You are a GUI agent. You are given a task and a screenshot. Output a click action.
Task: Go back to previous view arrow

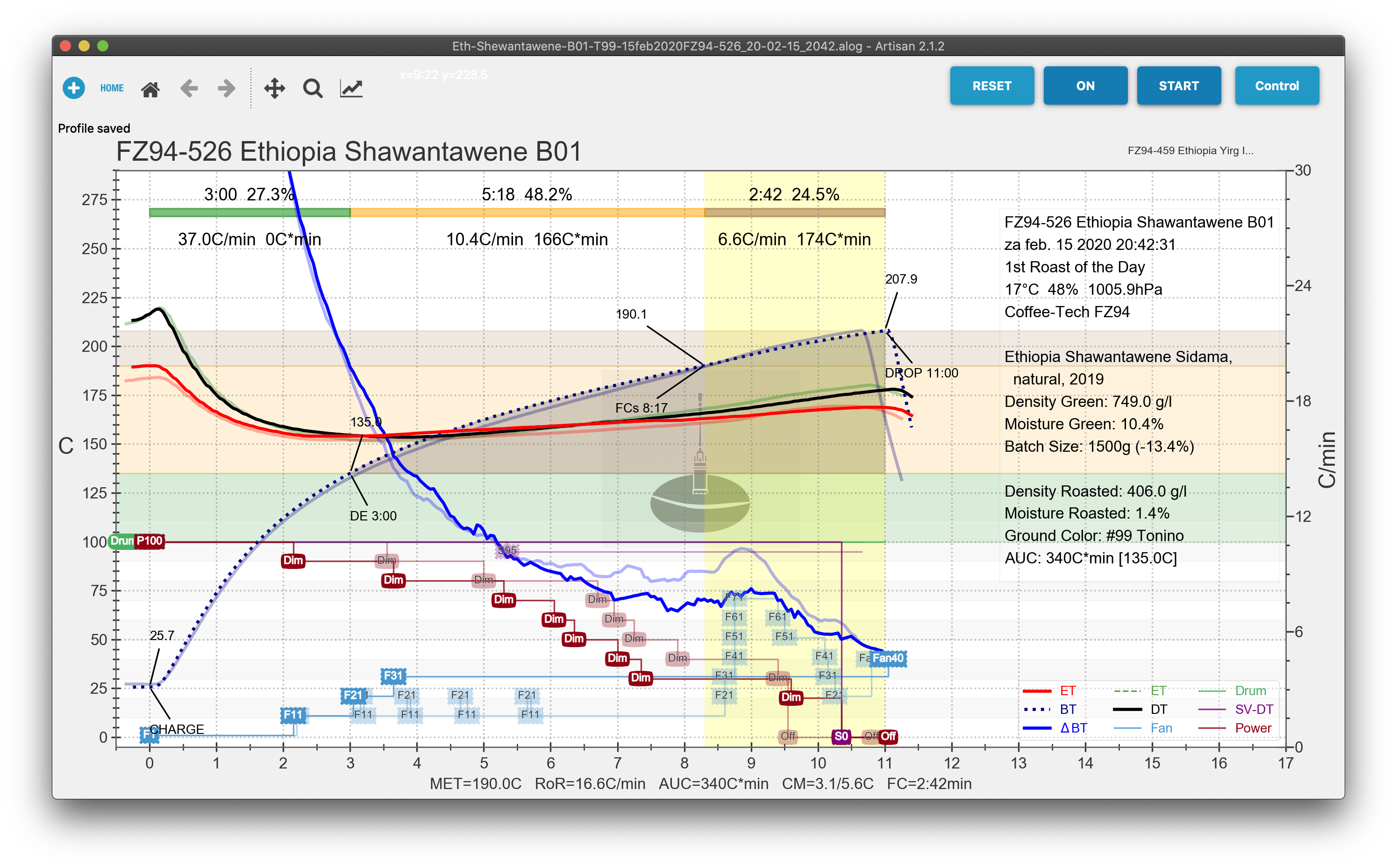[189, 88]
